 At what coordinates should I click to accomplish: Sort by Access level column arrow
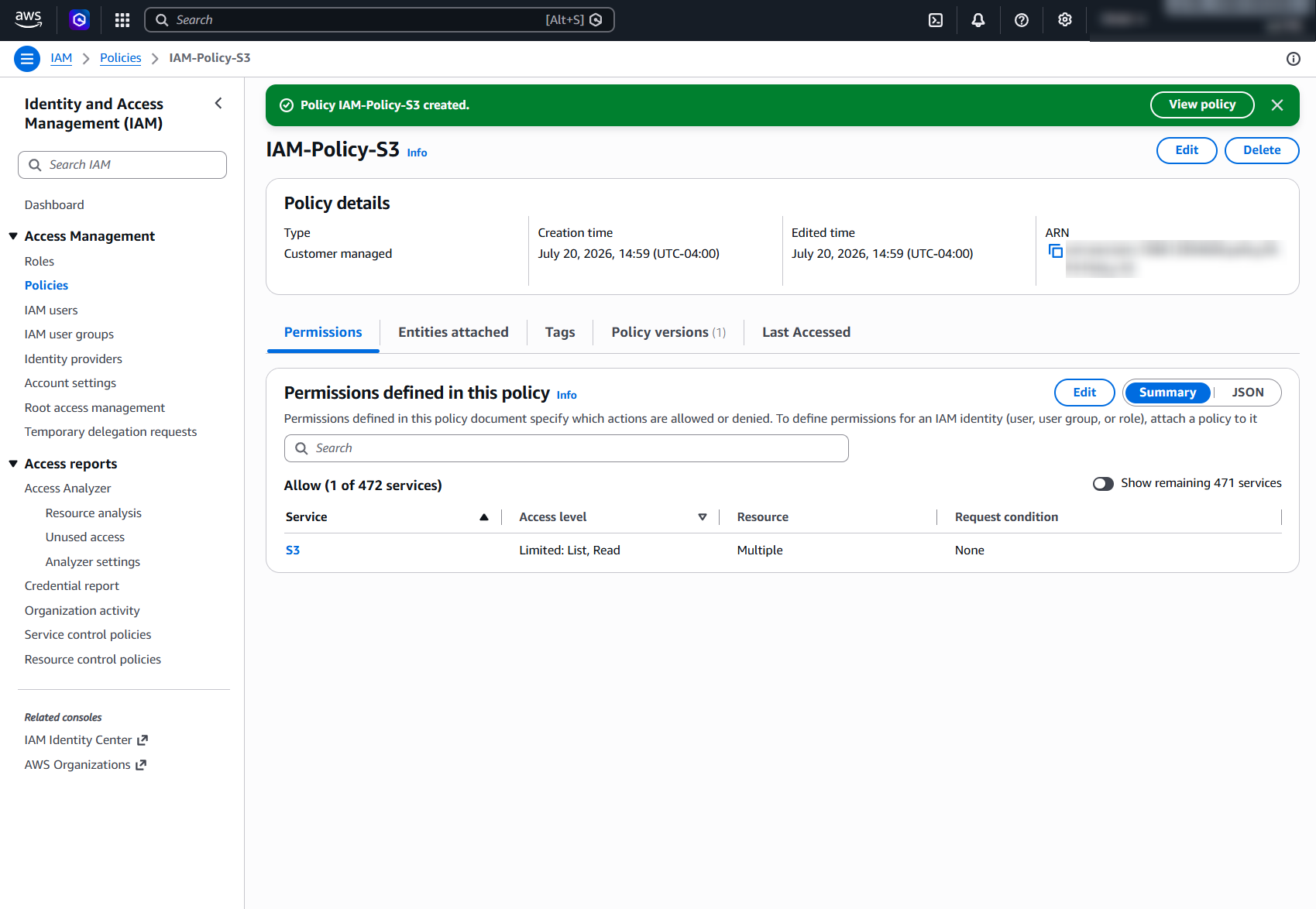(703, 517)
